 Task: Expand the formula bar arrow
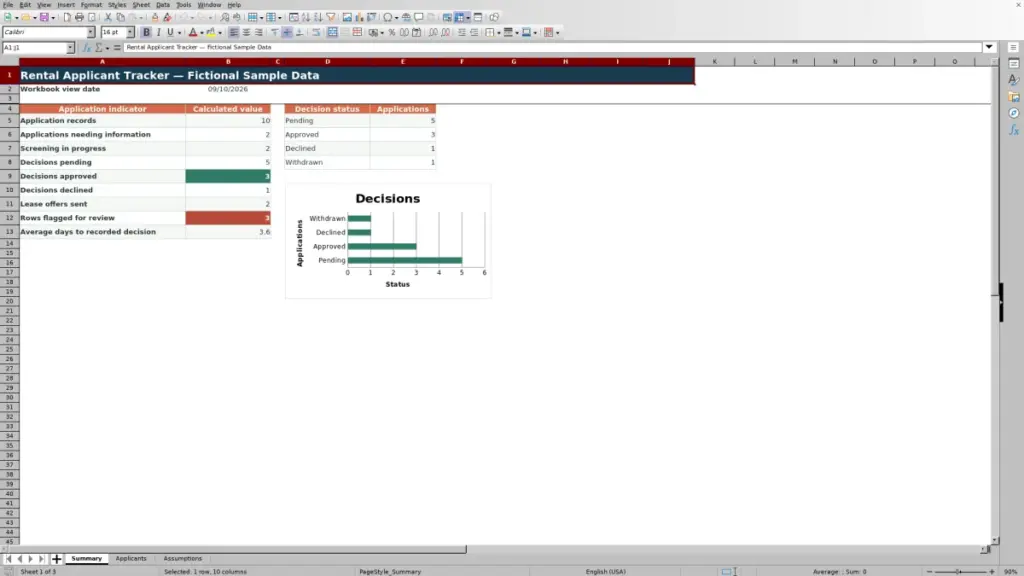click(x=989, y=47)
